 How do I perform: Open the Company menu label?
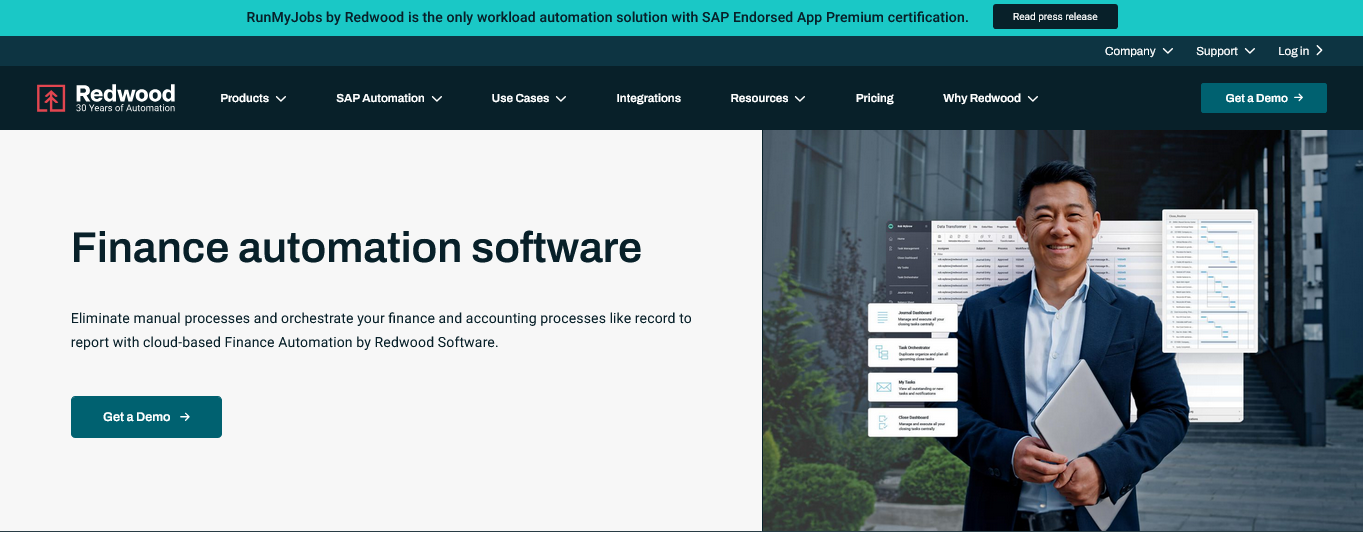(x=1130, y=51)
